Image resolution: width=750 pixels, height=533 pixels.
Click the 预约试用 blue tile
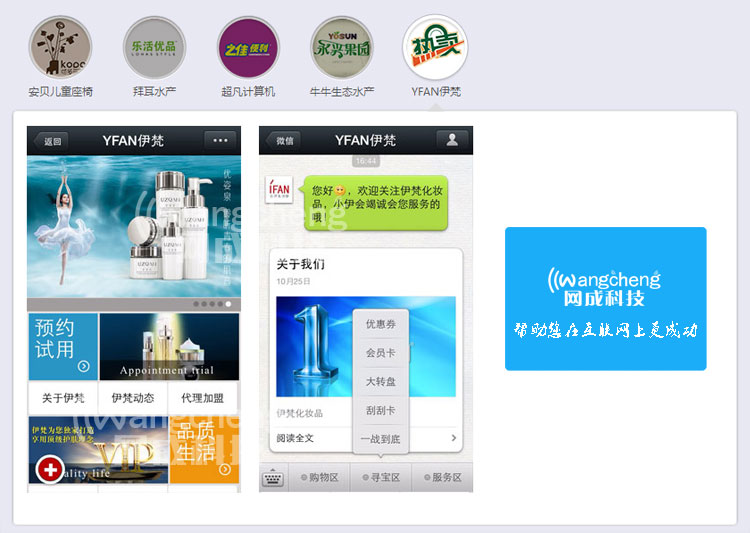[62, 346]
